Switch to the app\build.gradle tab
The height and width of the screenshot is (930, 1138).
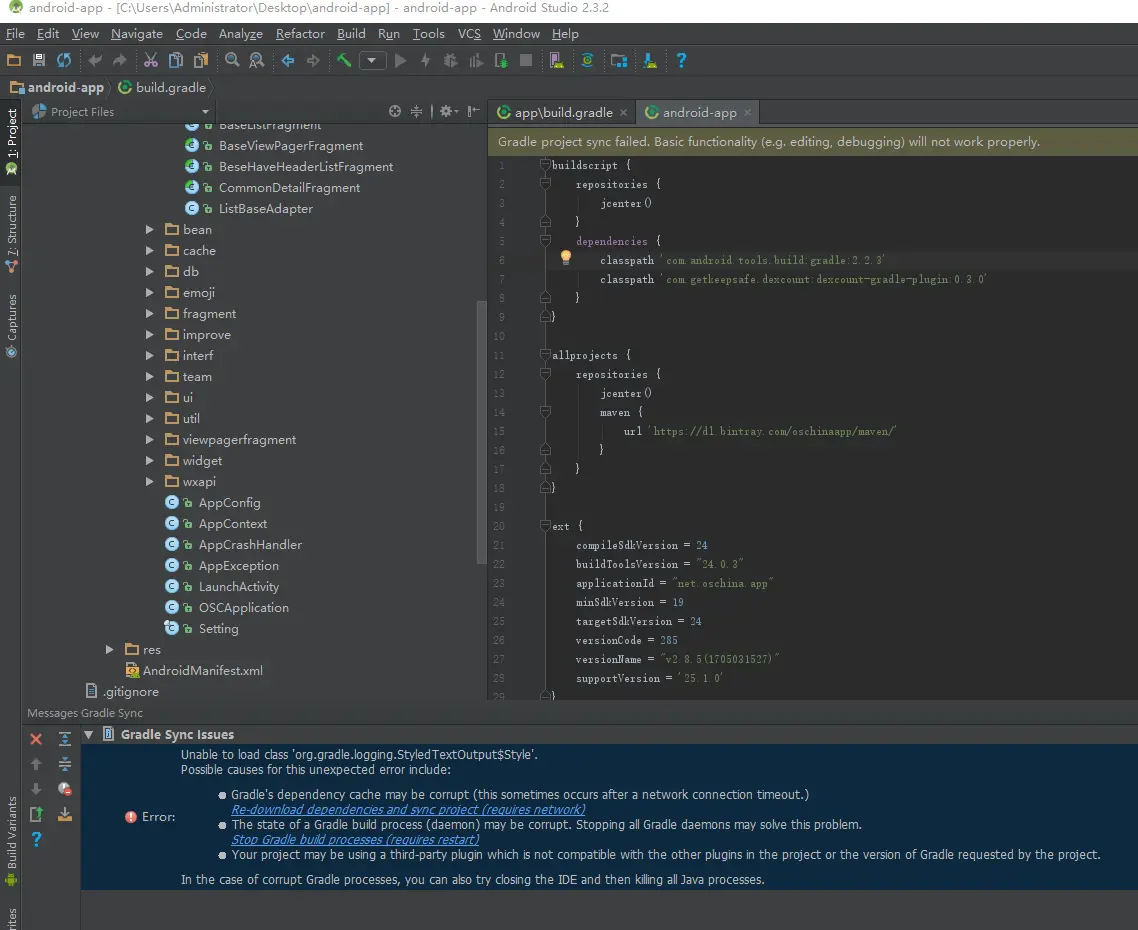pyautogui.click(x=563, y=113)
